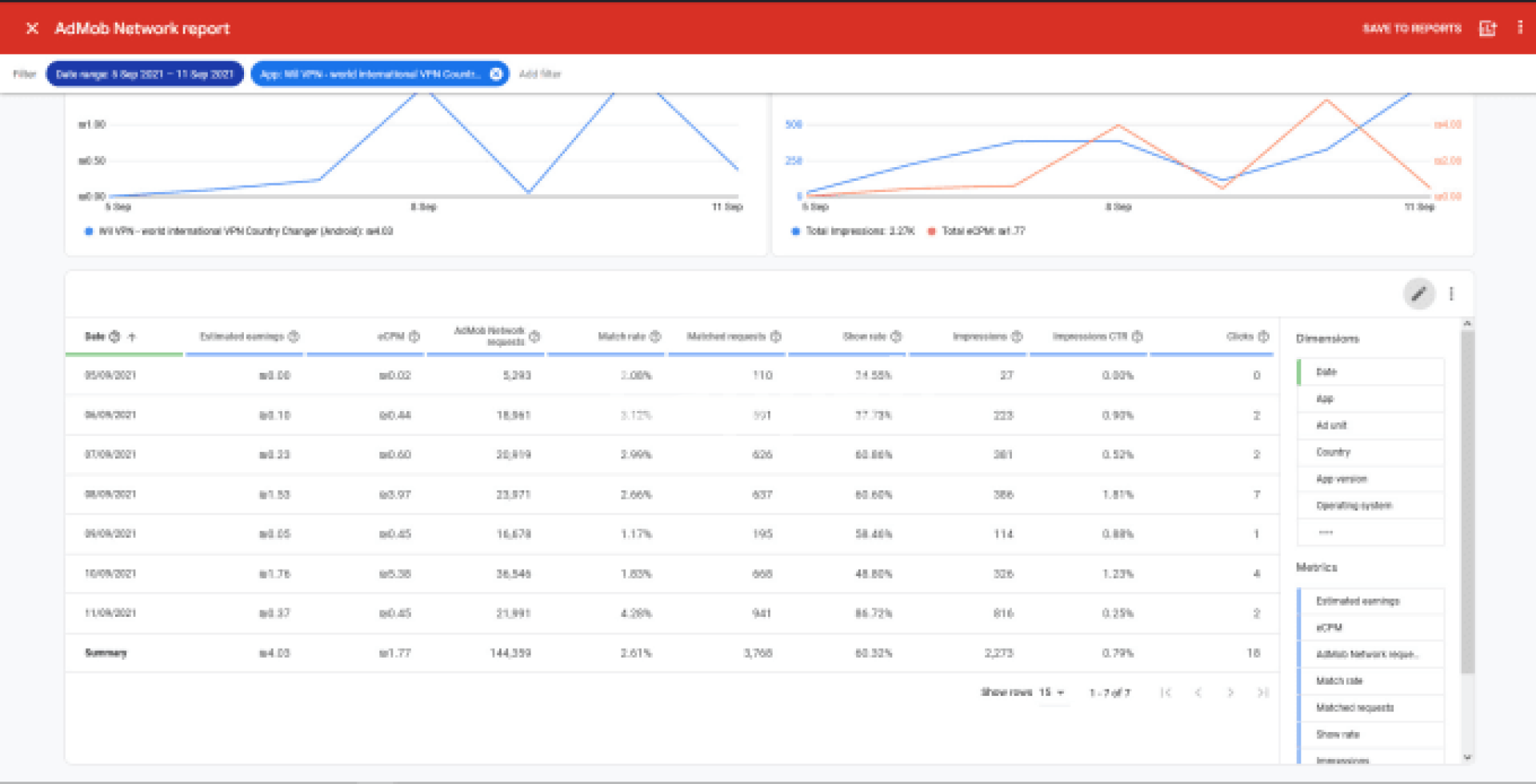Close the AdMob Network report
Image resolution: width=1536 pixels, height=784 pixels.
32,29
